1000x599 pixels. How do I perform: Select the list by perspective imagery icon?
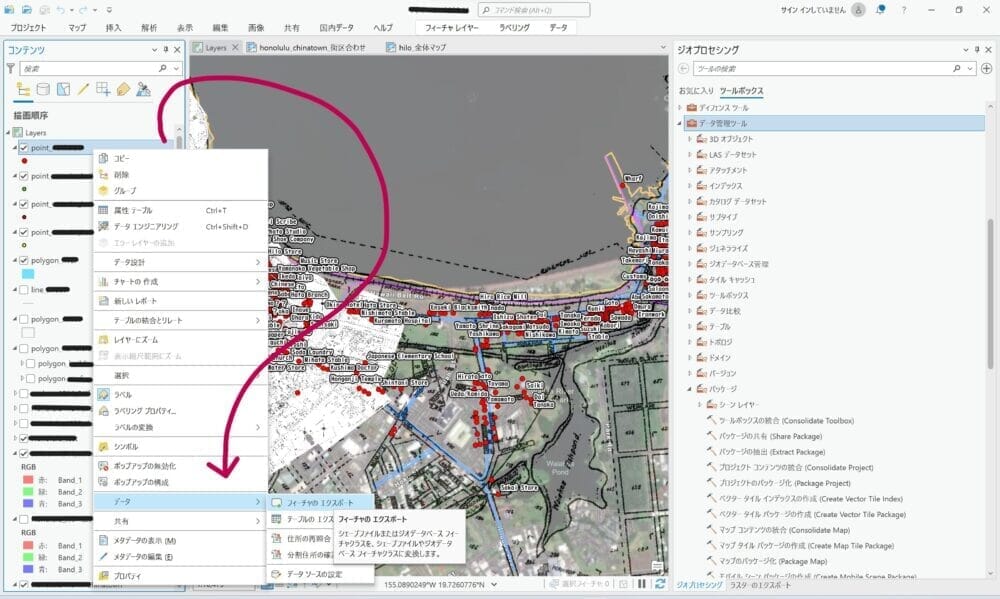(x=143, y=89)
